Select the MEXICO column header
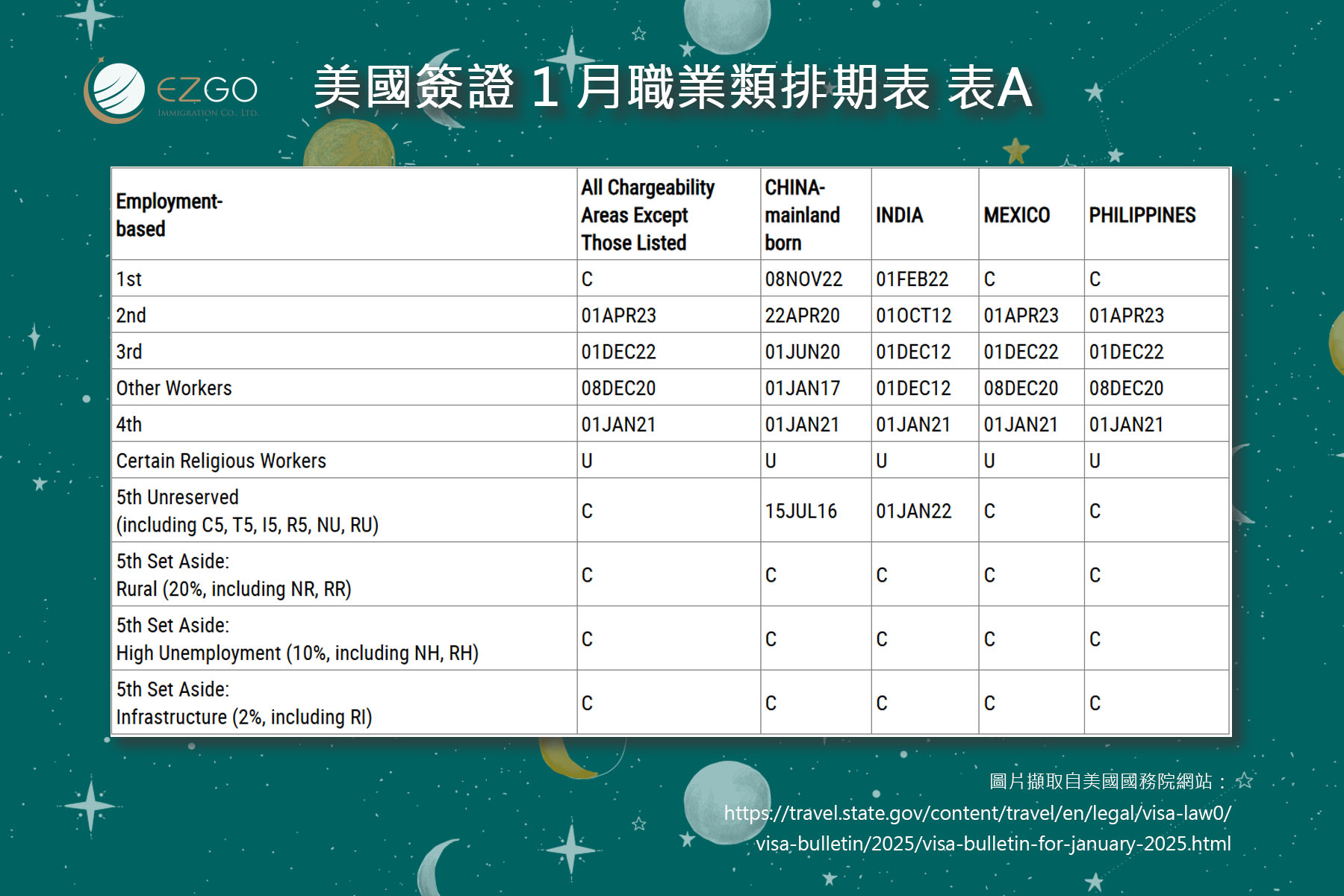 pyautogui.click(x=1016, y=215)
